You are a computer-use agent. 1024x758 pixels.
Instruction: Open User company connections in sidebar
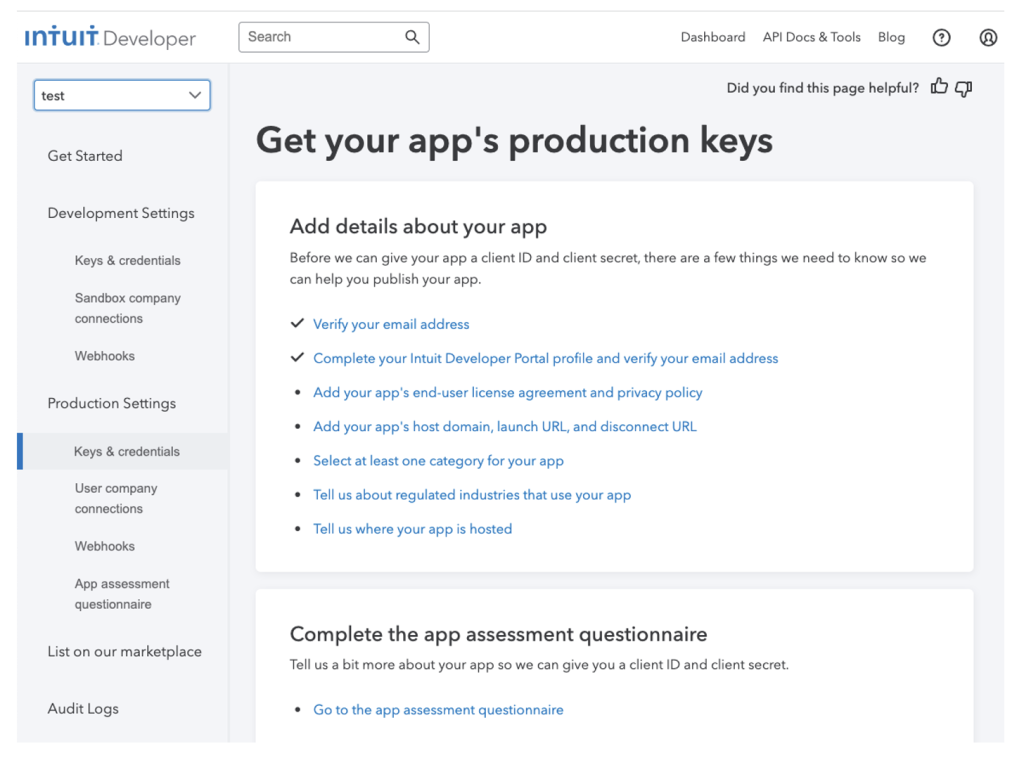(116, 498)
